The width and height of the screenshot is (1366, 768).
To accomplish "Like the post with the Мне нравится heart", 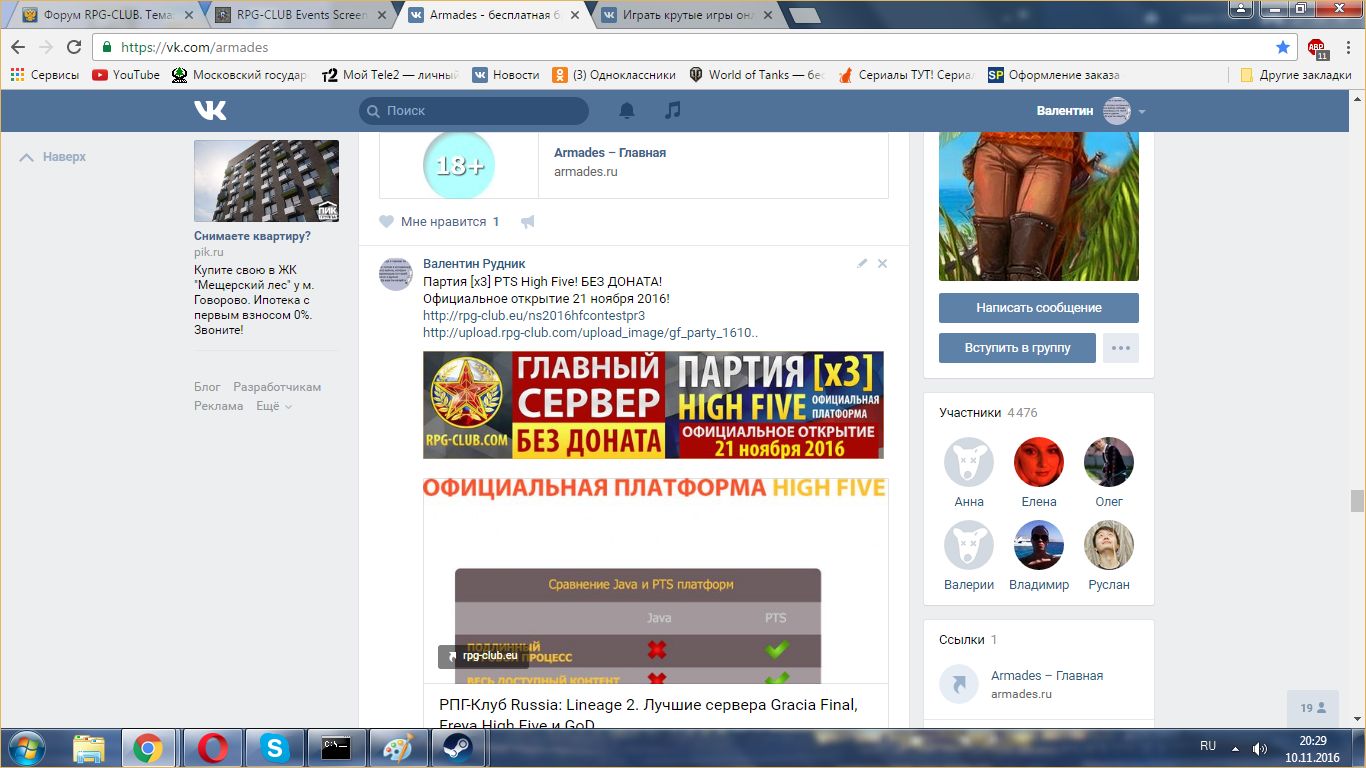I will coord(439,222).
